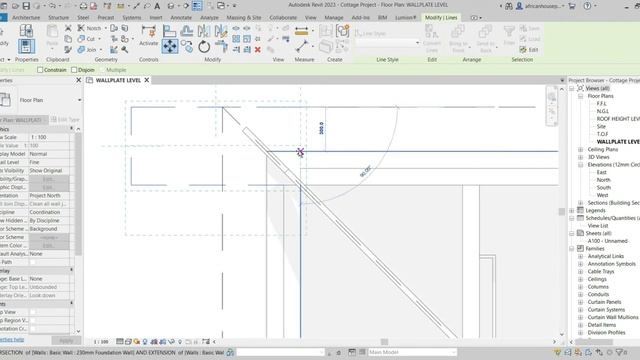Viewport: 640px width, 360px height.
Task: Expand the Curtain Panels family node
Action: 580,302
